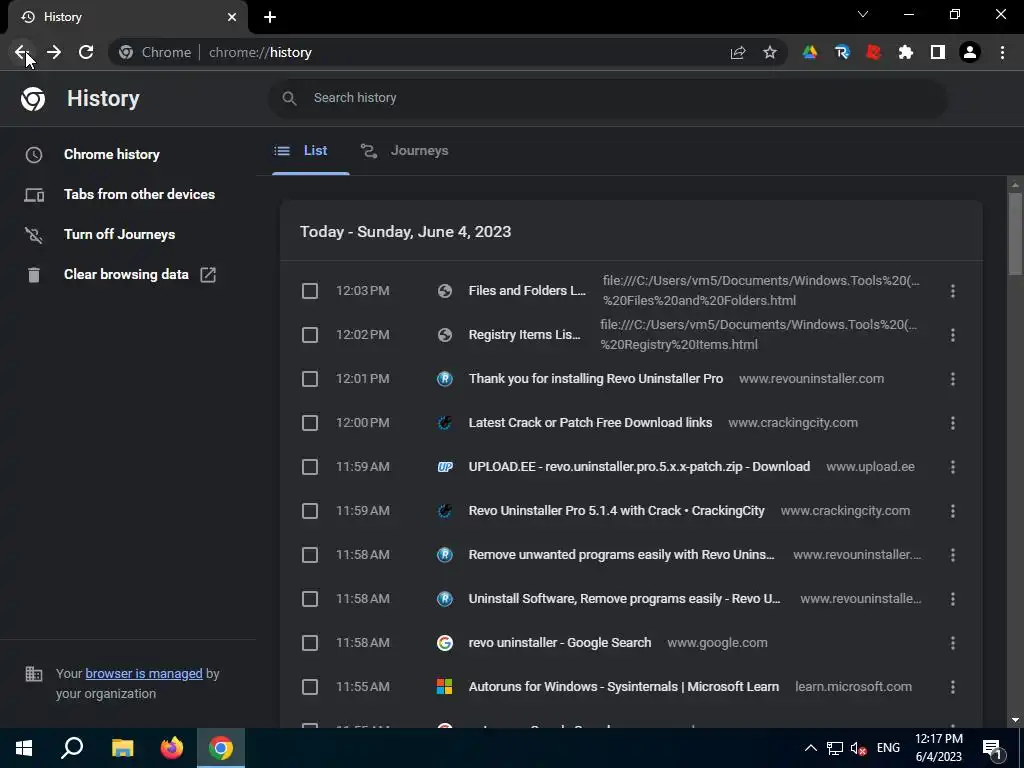Open File Explorer from the taskbar
This screenshot has width=1024, height=768.
click(x=122, y=748)
